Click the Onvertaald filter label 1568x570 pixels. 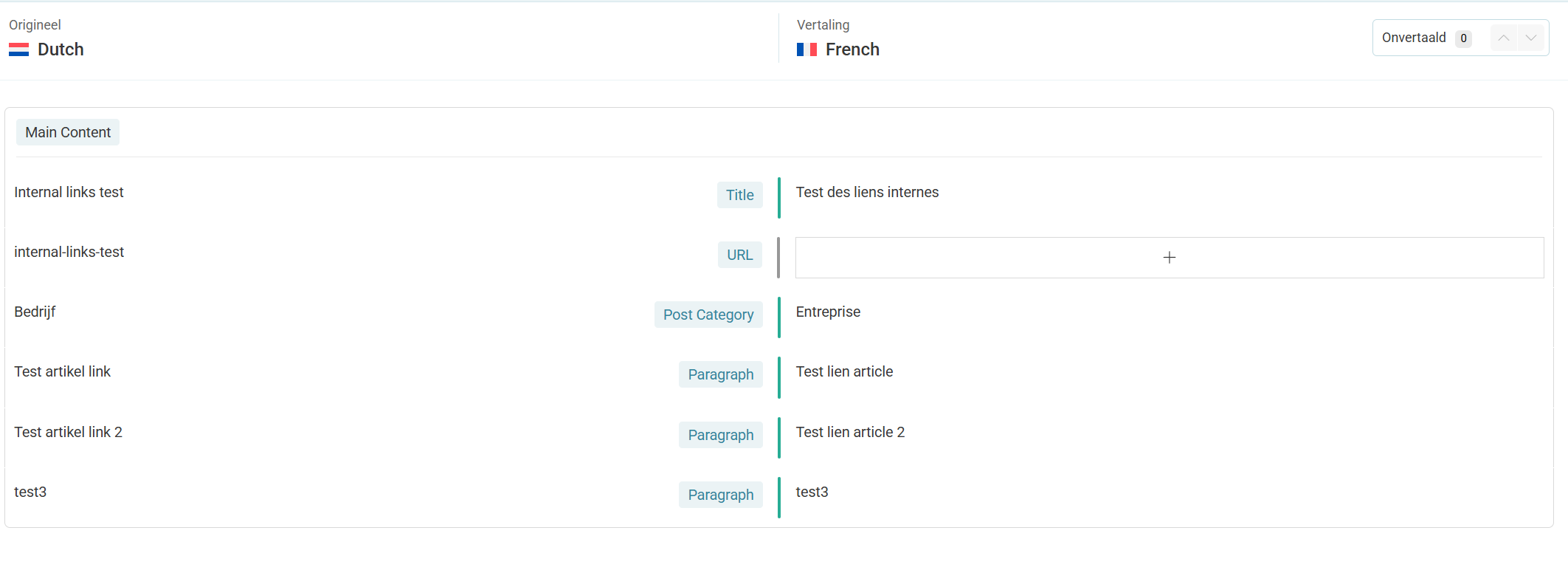click(x=1413, y=38)
